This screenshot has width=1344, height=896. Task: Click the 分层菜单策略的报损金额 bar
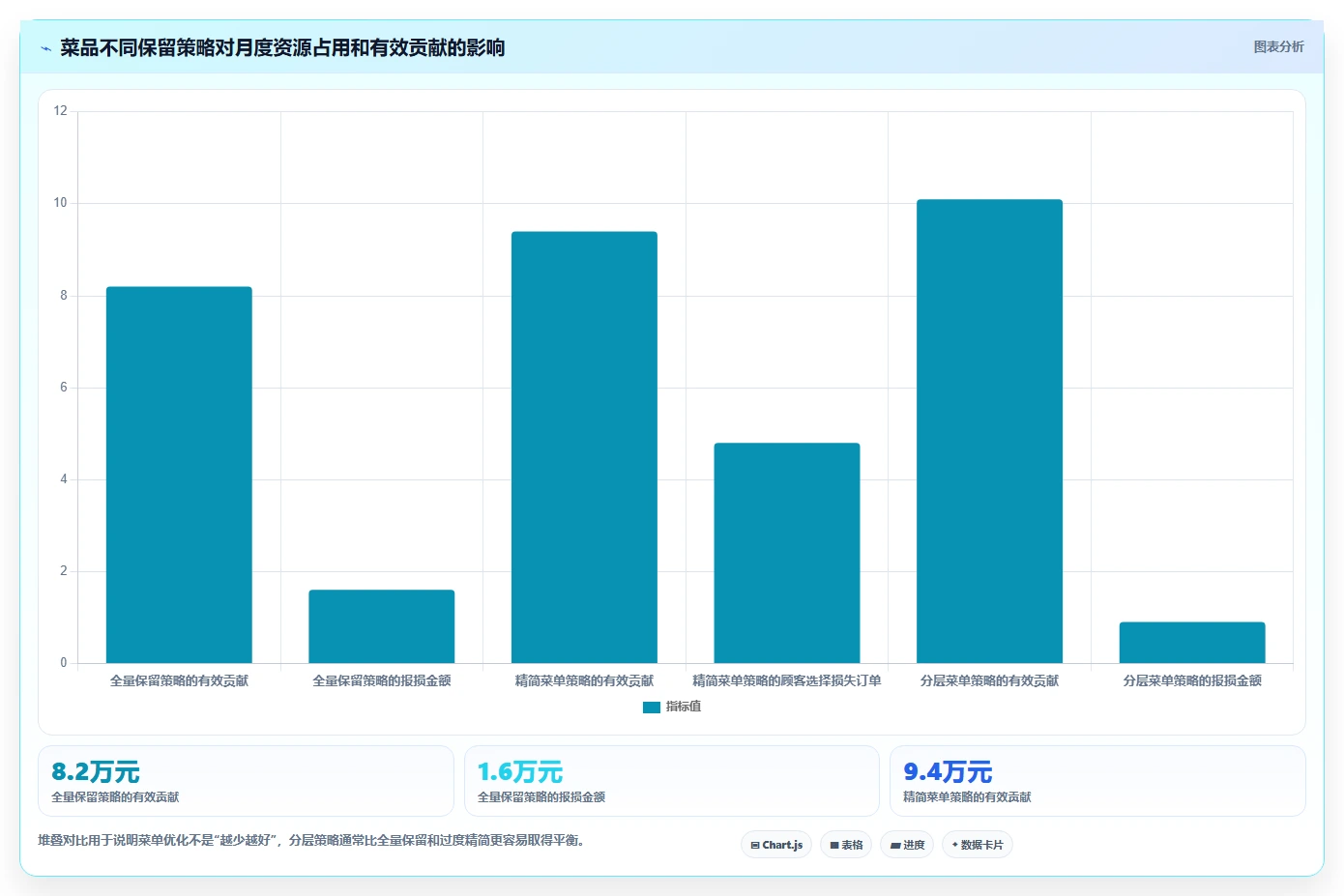point(1192,643)
